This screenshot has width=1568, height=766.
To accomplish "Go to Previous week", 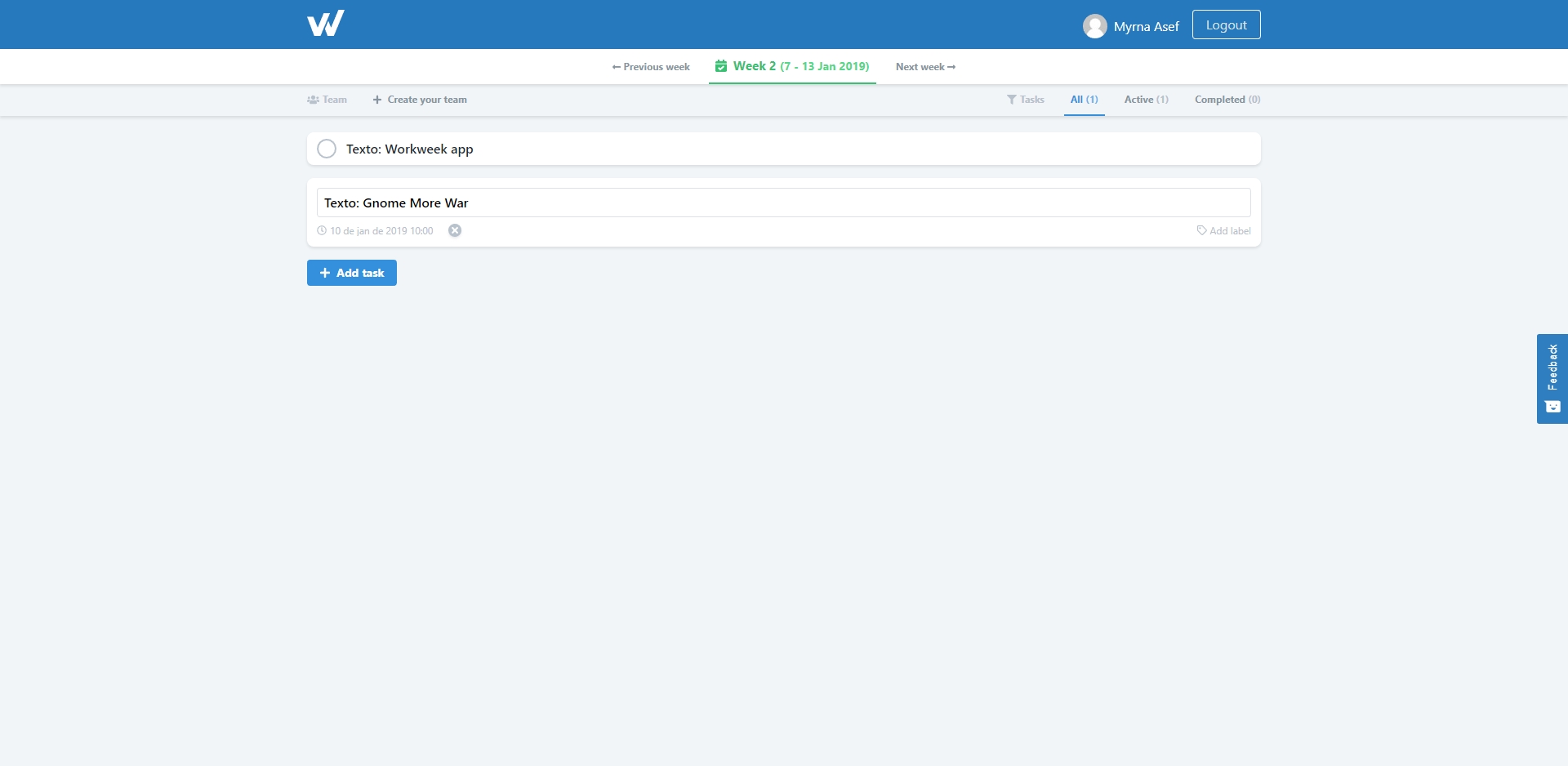I will click(651, 67).
